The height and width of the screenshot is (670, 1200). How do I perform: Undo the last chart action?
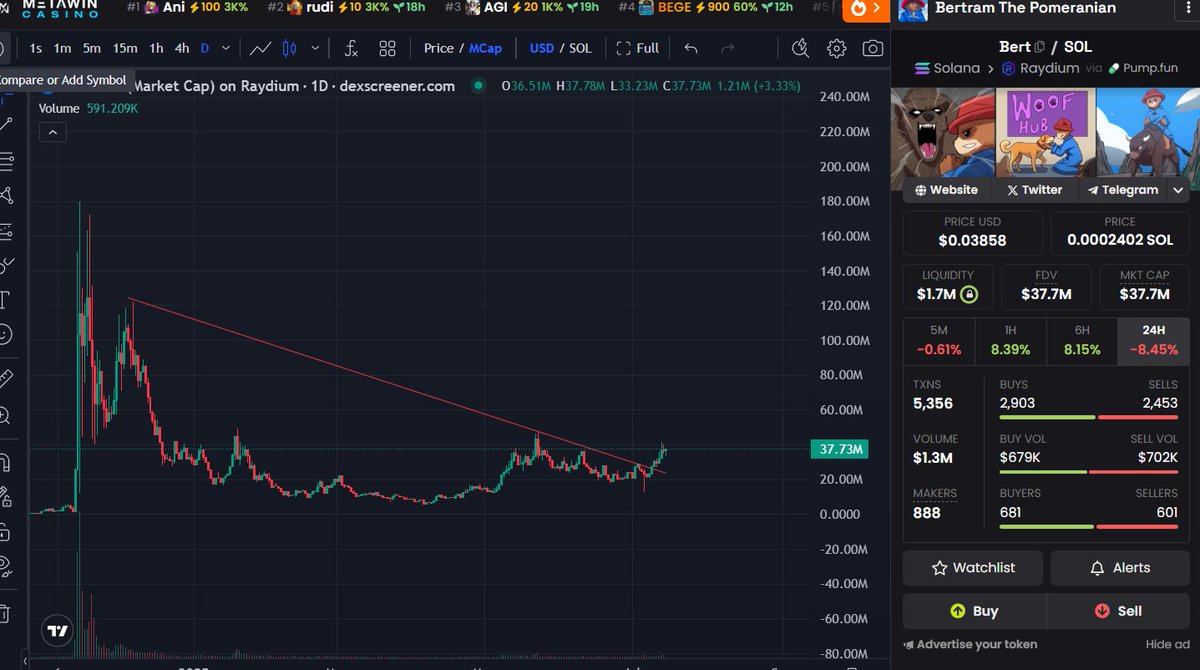pyautogui.click(x=690, y=48)
